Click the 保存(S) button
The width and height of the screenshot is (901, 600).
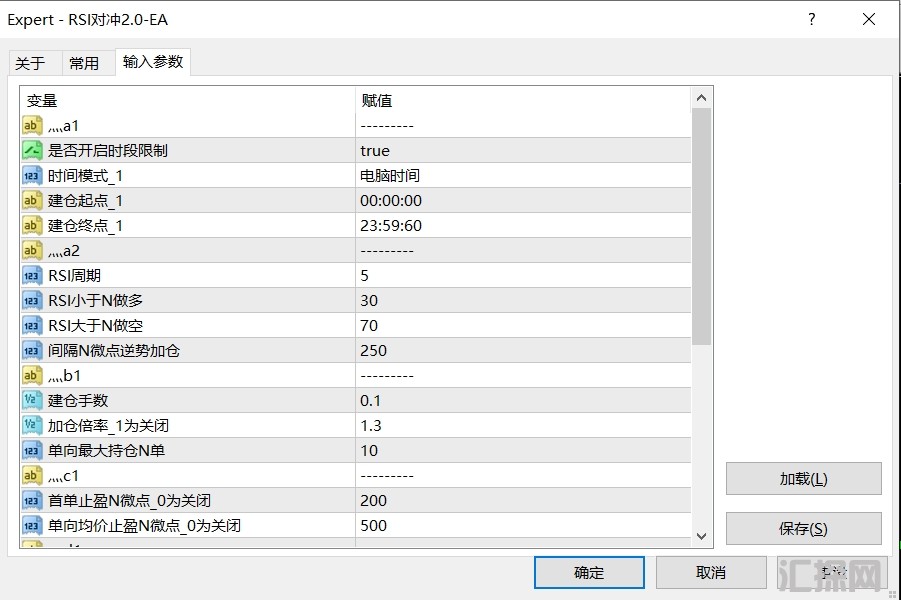point(803,528)
